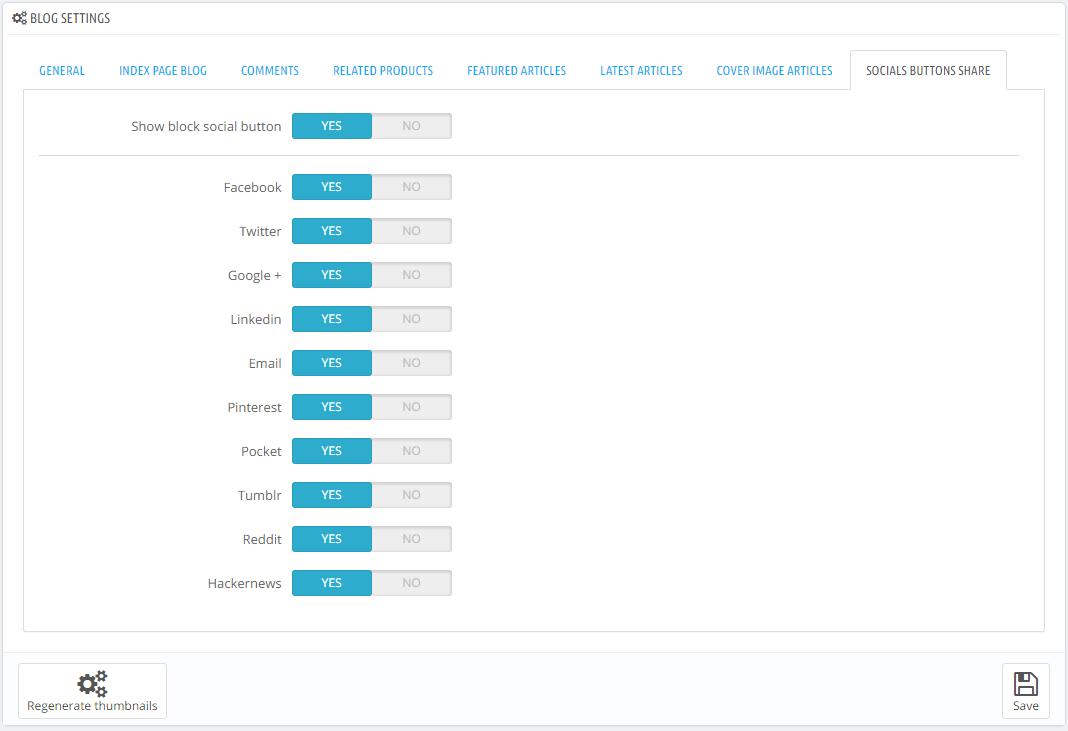Click the Reddit label

coord(262,540)
